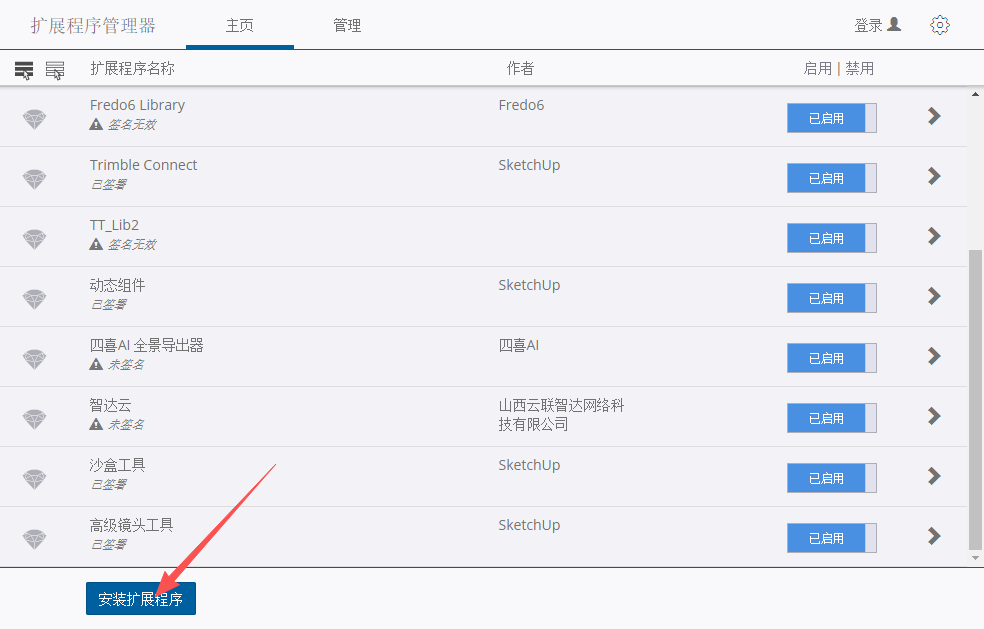984x629 pixels.
Task: Expand details chevron for Trimble Connect
Action: pos(934,176)
